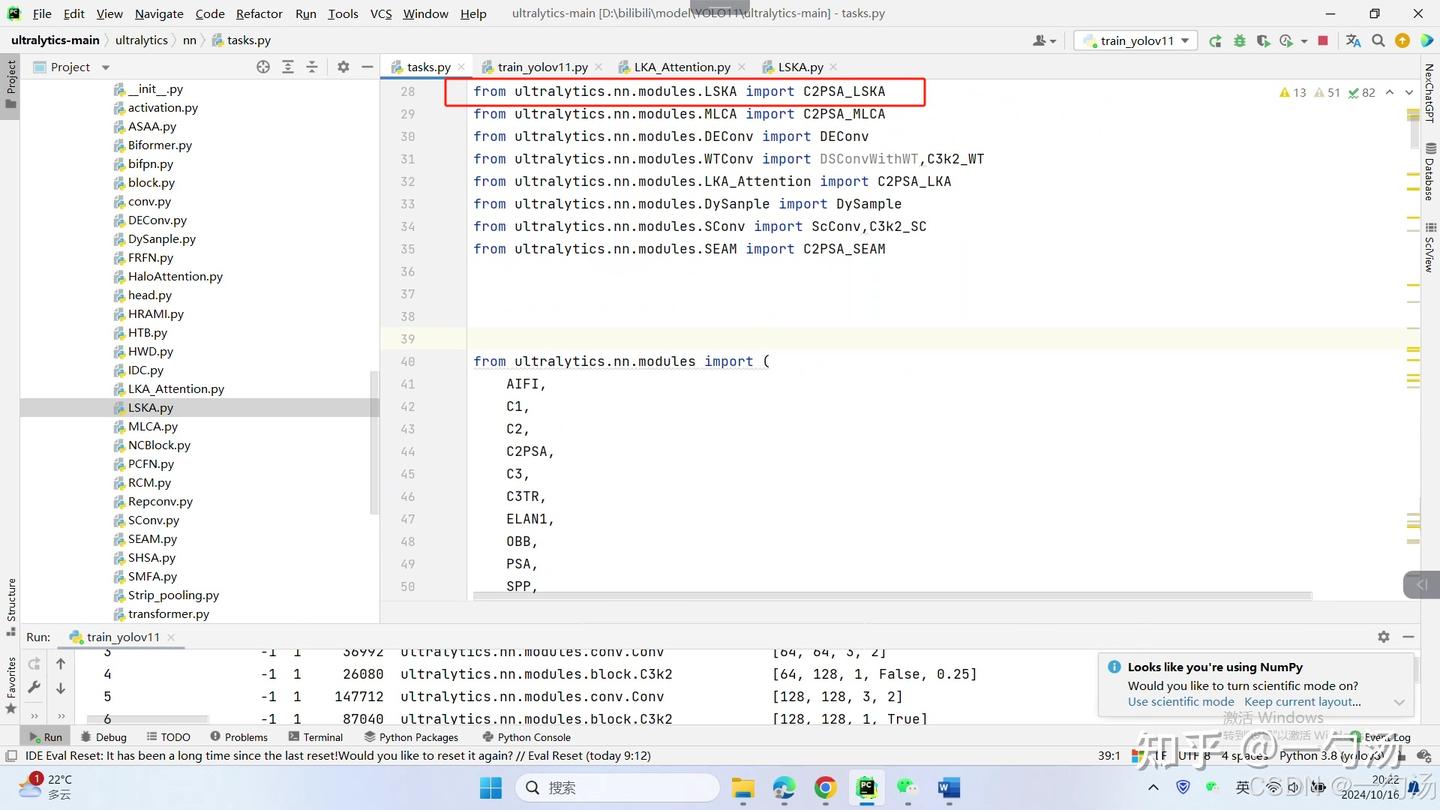The height and width of the screenshot is (810, 1440).
Task: Stop execution with the red square icon
Action: coord(1321,40)
